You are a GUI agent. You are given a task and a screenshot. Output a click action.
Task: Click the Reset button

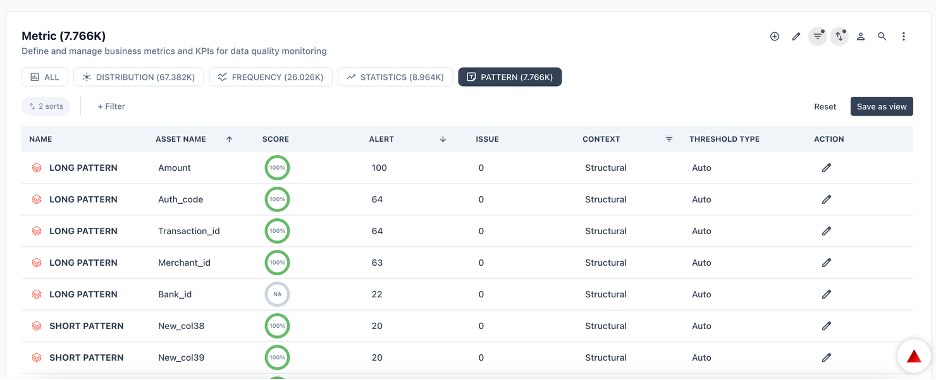[825, 107]
